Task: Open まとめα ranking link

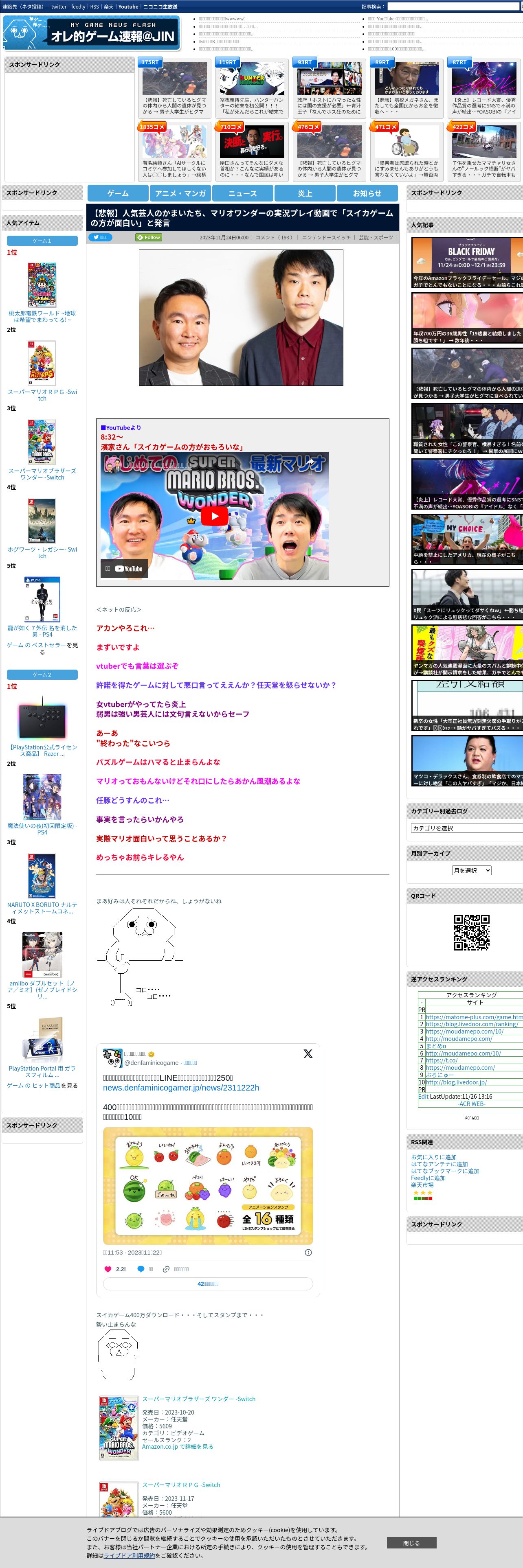Action: (x=435, y=1046)
